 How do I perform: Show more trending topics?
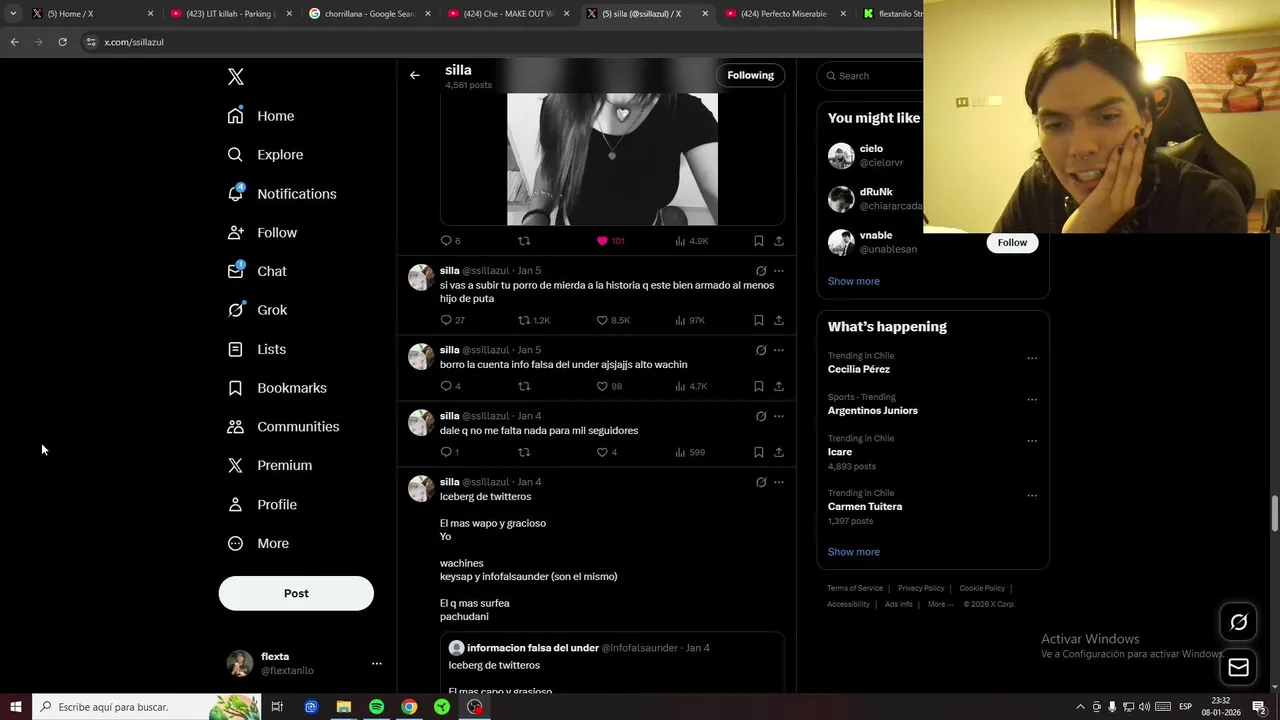tap(854, 552)
